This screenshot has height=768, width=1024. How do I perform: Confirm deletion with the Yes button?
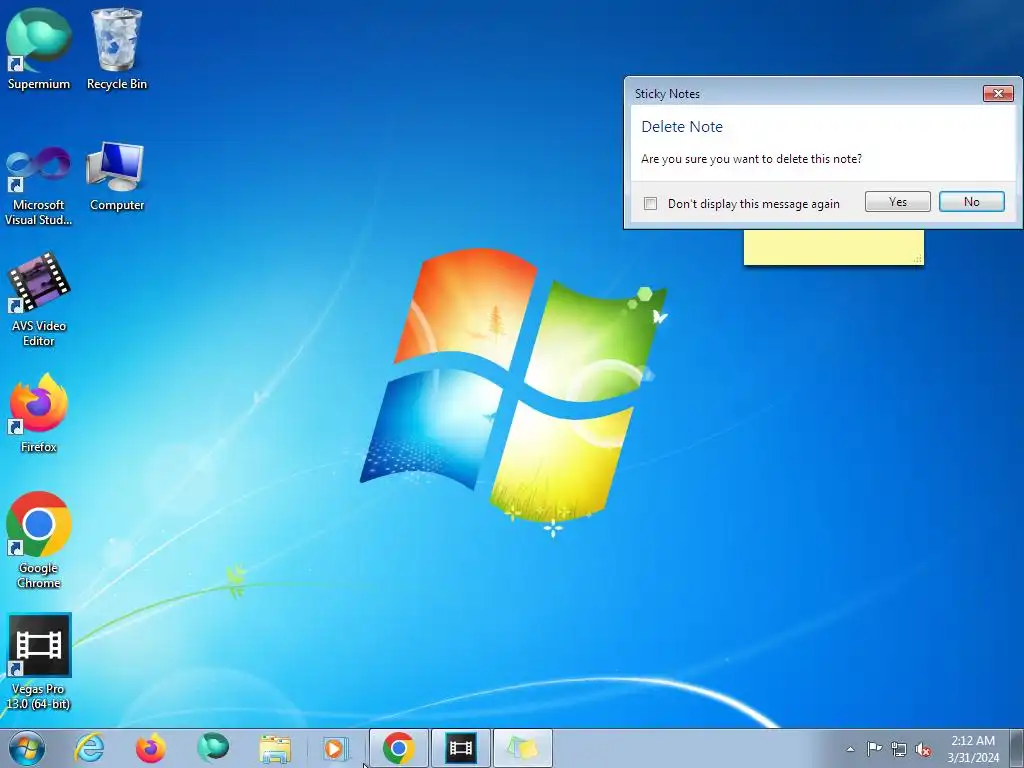(x=897, y=202)
